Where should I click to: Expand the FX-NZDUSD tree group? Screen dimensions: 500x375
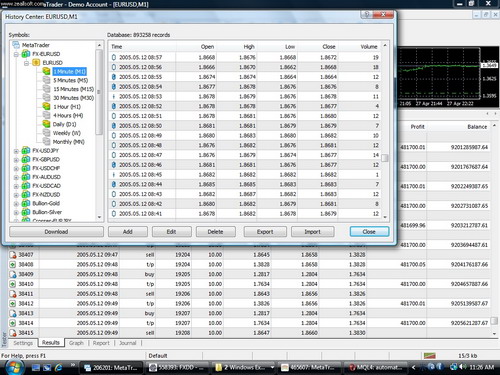click(x=16, y=195)
